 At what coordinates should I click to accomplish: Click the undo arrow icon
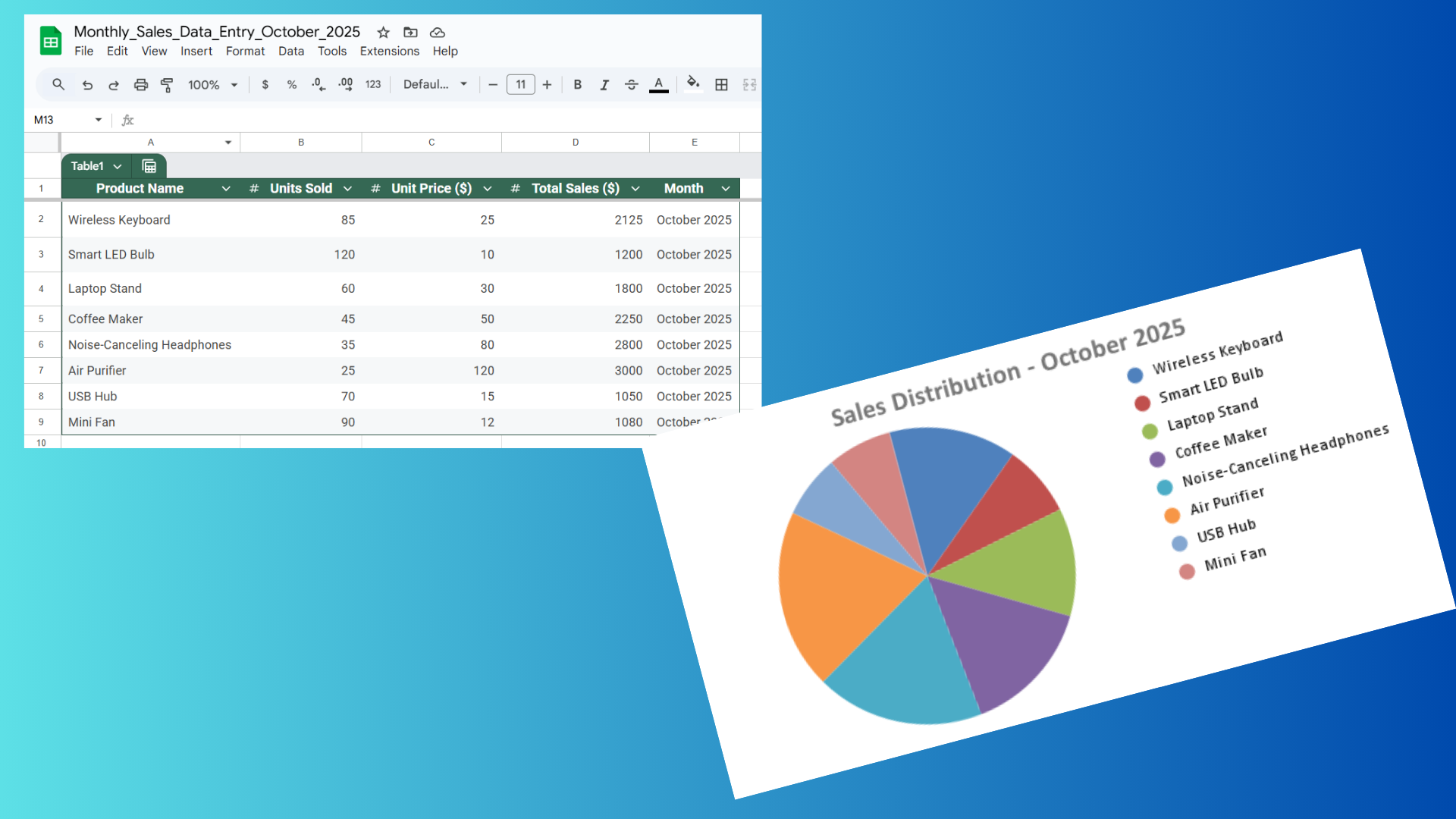click(87, 85)
